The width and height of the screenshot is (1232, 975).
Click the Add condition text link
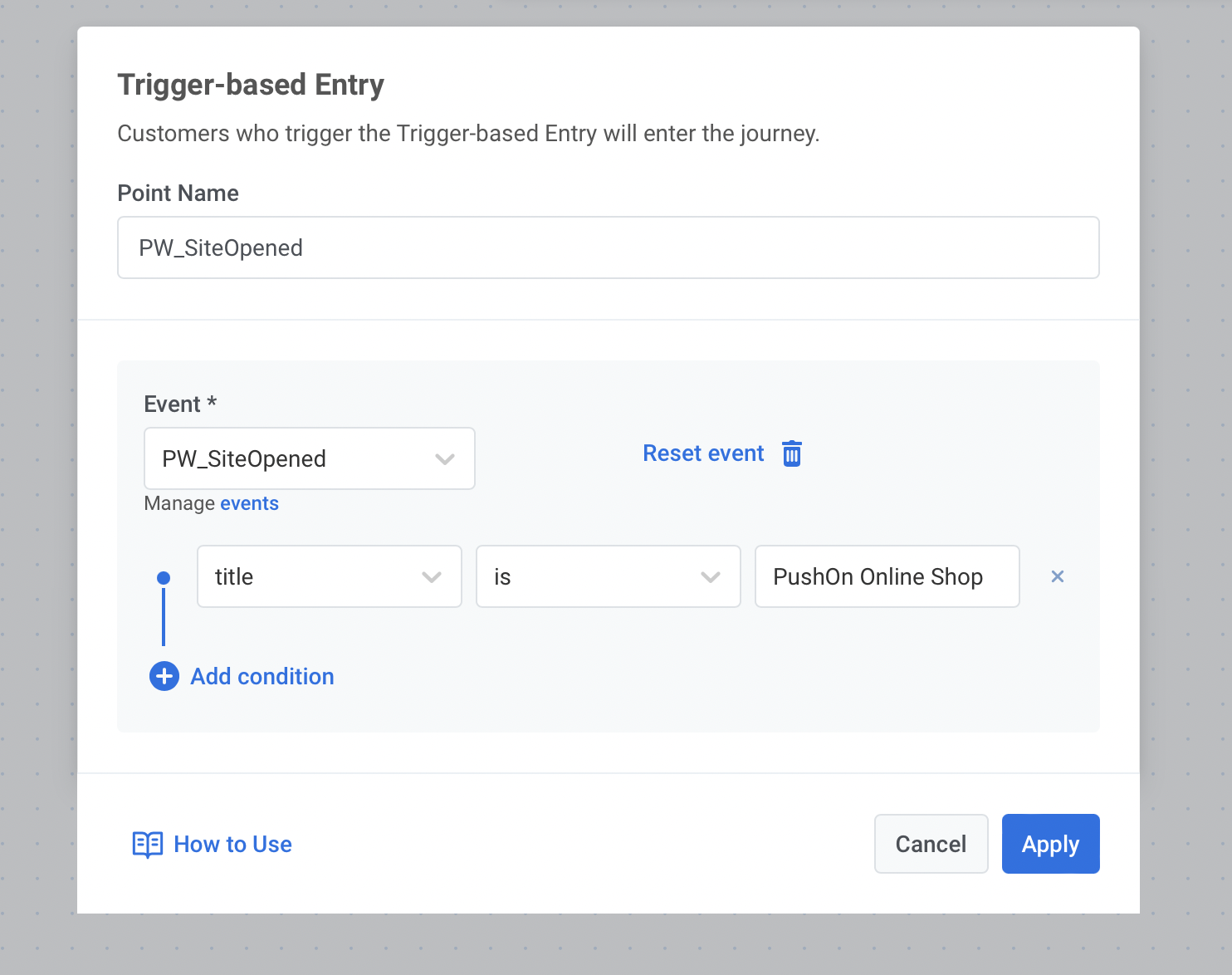(x=262, y=677)
